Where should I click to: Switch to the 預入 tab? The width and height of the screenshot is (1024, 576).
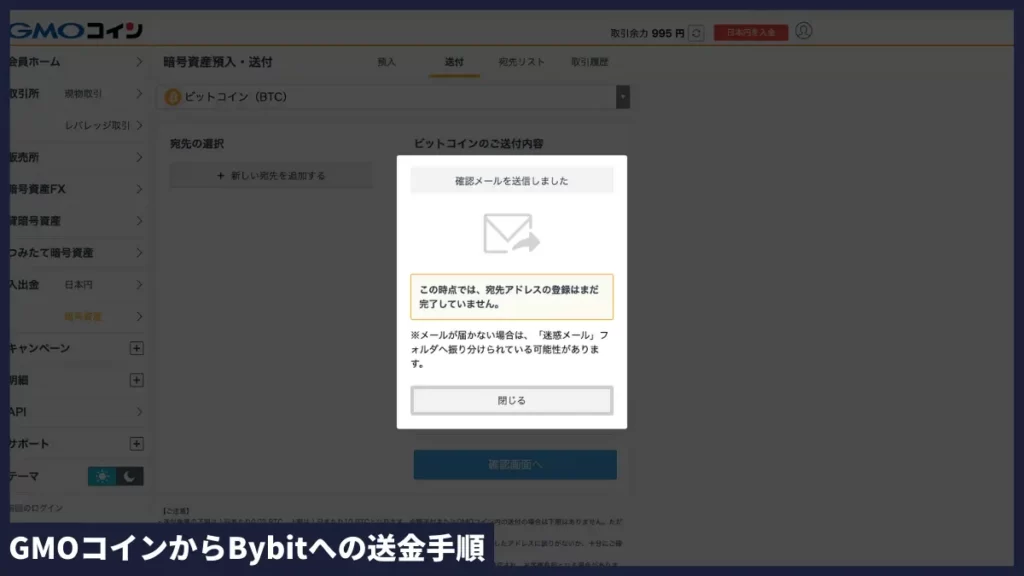point(387,62)
